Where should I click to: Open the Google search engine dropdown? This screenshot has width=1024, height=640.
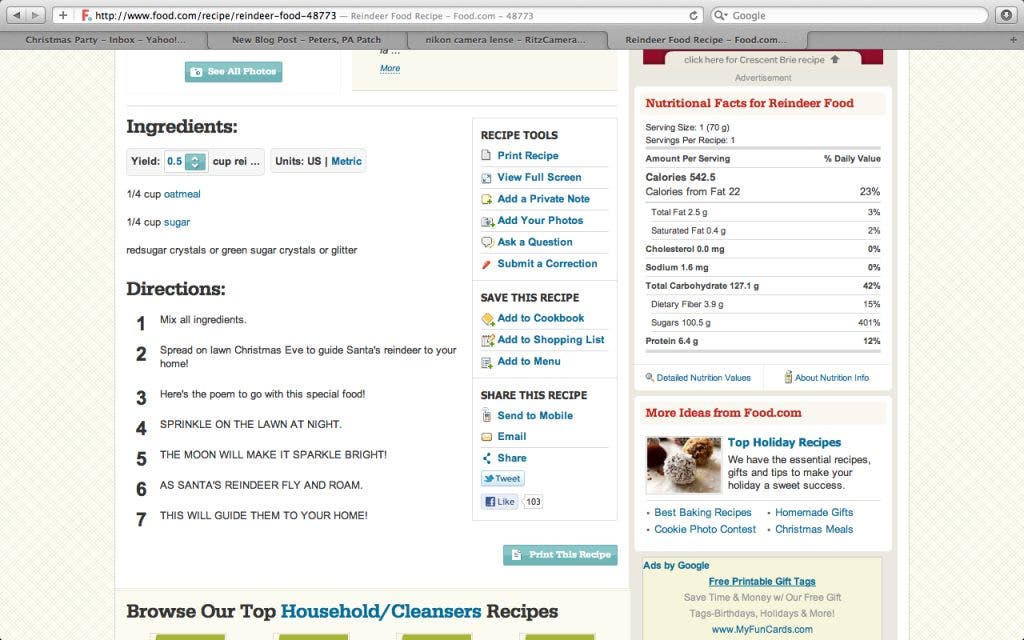pos(720,15)
